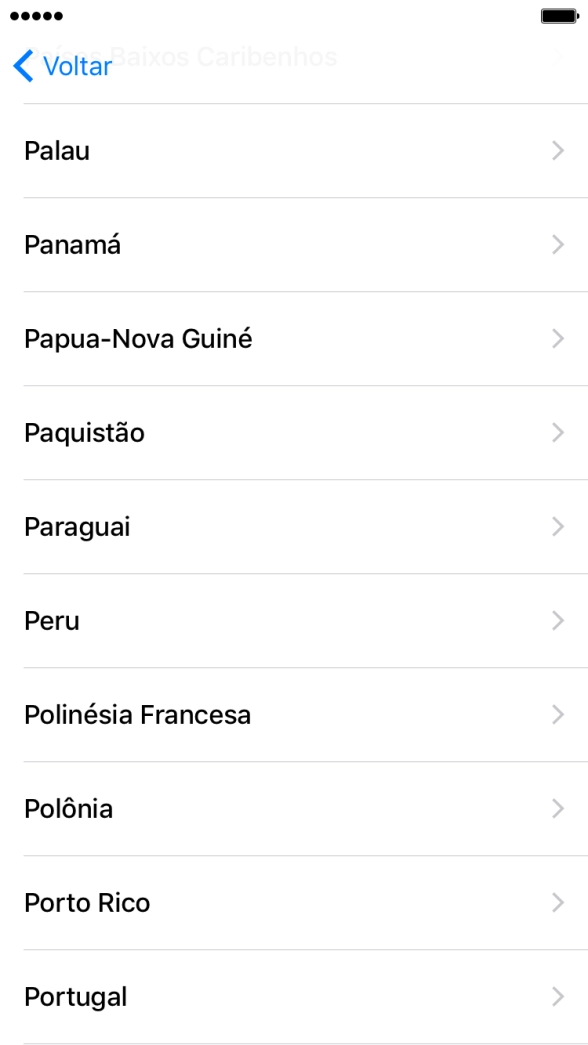Open the Panamá disclosure chevron
Image resolution: width=588 pixels, height=1045 pixels.
pyautogui.click(x=559, y=245)
